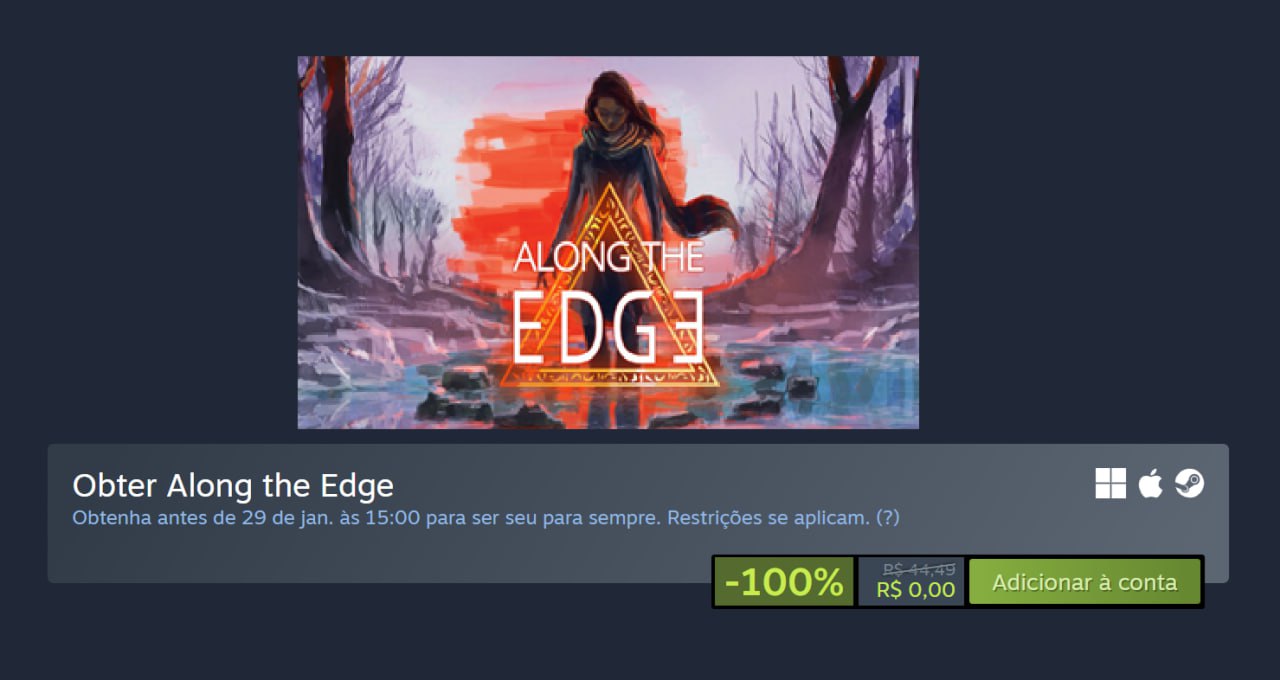The image size is (1280, 680).
Task: Click the ALONG THE text in the banner
Action: click(608, 257)
